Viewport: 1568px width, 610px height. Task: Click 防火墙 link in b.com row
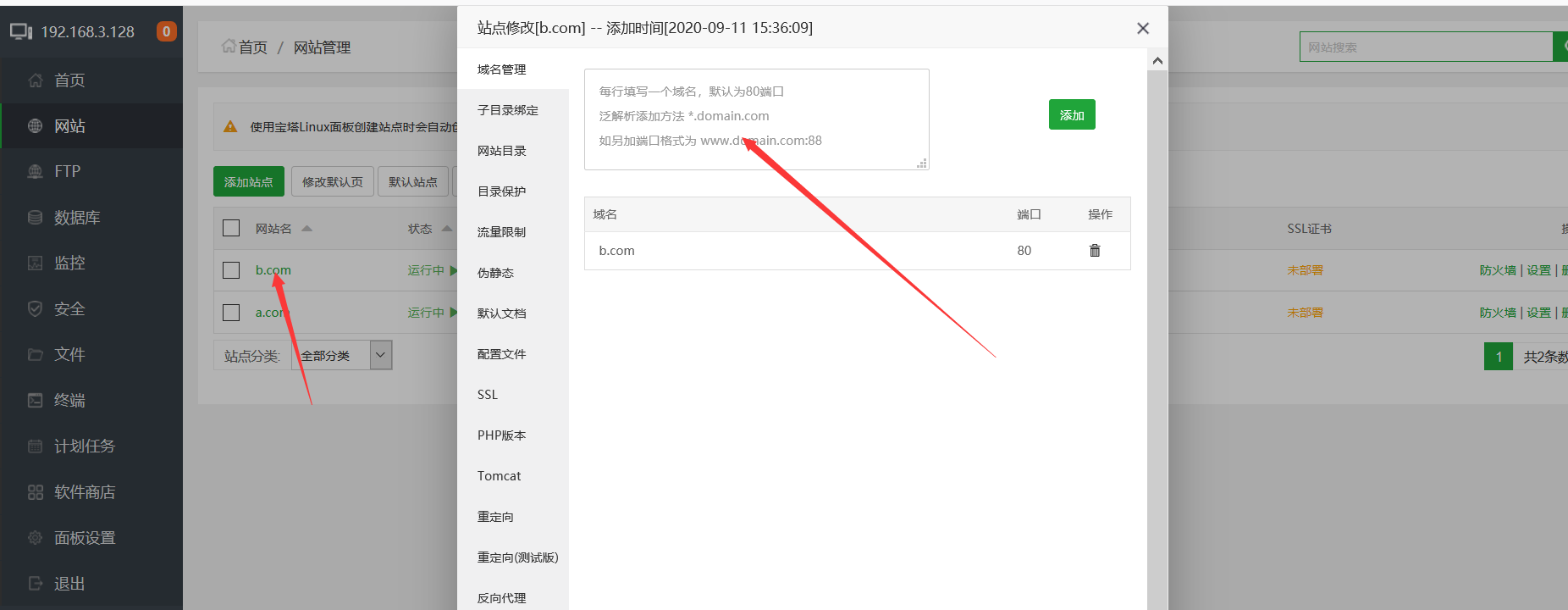[1498, 270]
